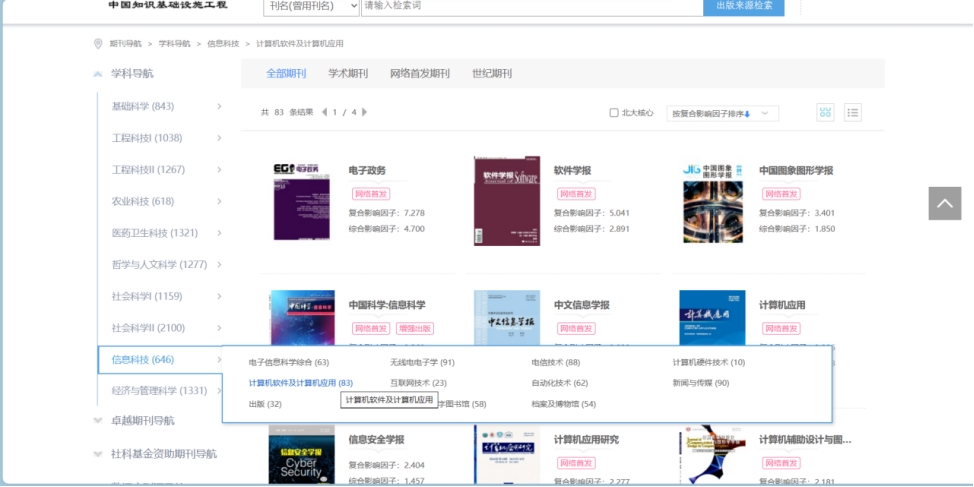Click 信息科技 in breadcrumb
The height and width of the screenshot is (487, 974).
coord(223,43)
